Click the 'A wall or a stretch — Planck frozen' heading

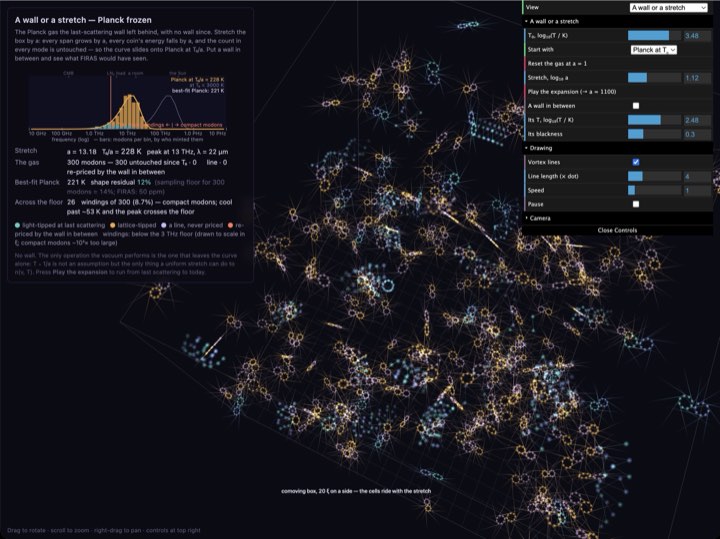83,20
